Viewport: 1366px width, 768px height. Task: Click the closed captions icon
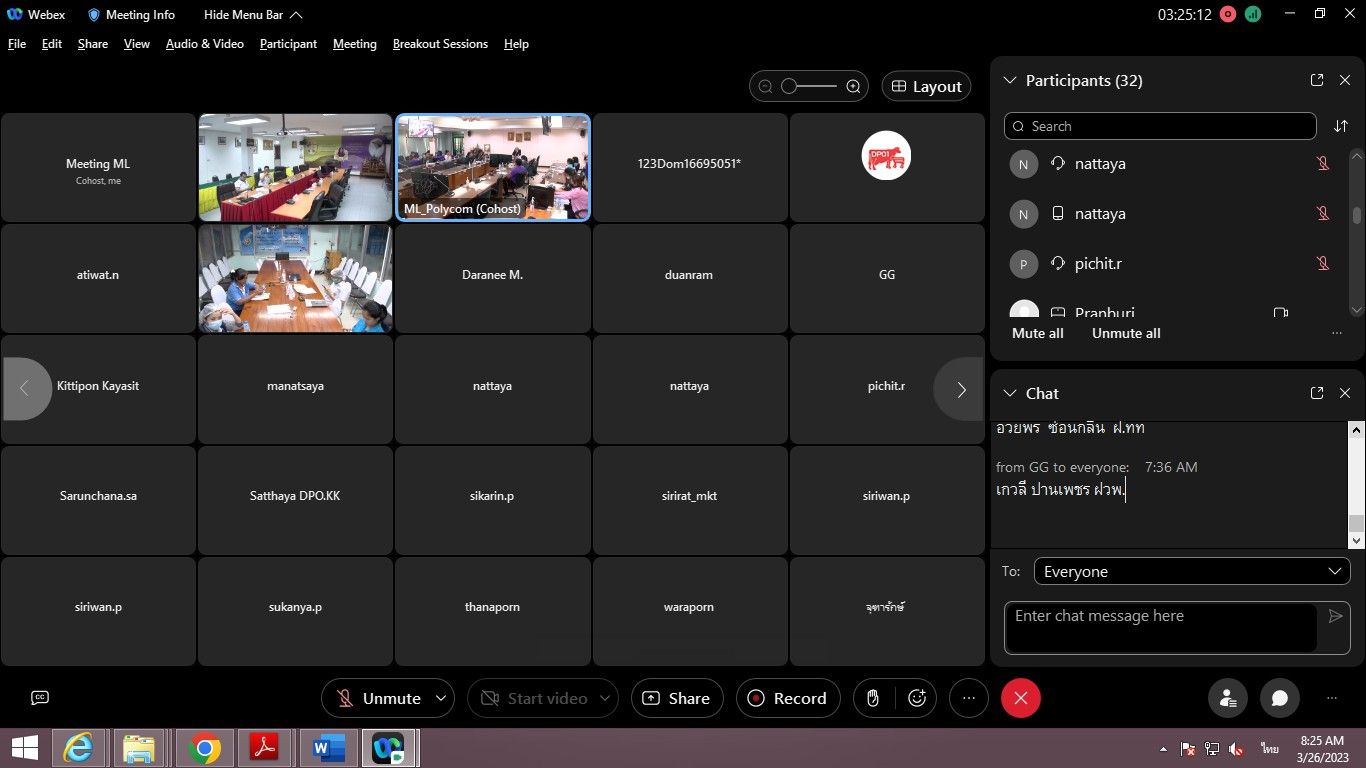point(40,698)
